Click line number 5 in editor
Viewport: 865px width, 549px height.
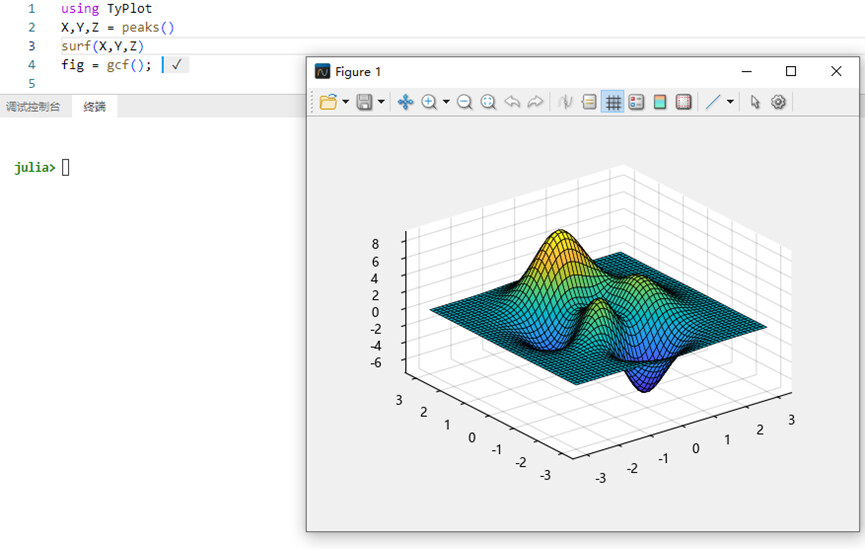[31, 83]
